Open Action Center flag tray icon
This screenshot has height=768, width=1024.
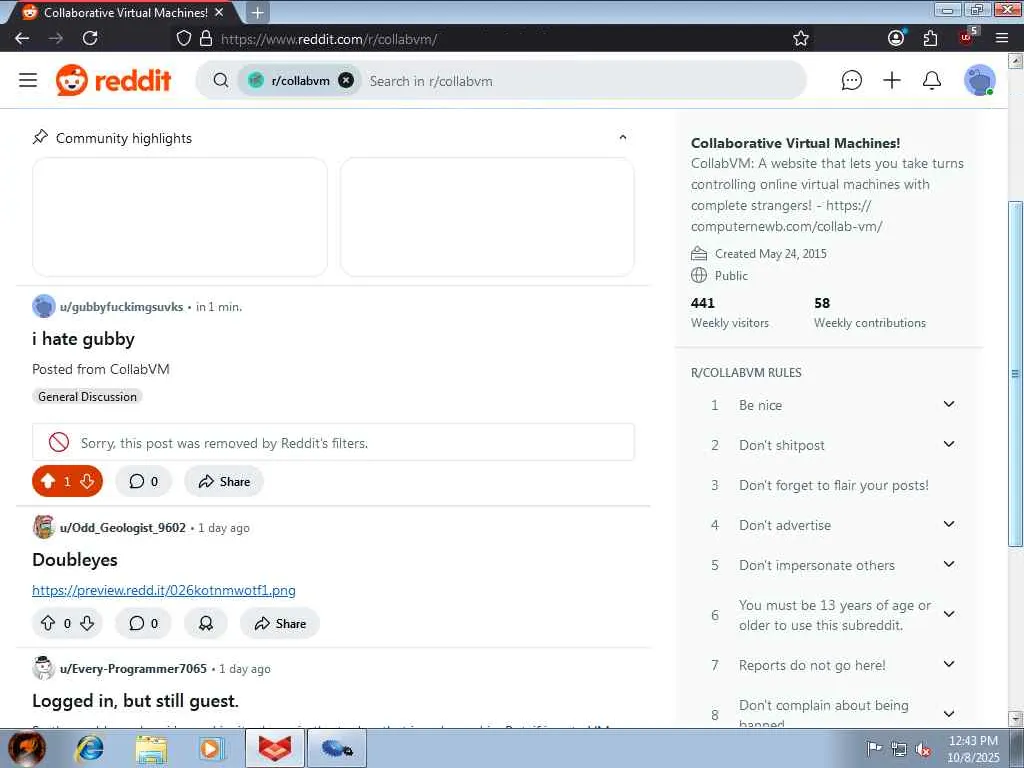pos(874,748)
